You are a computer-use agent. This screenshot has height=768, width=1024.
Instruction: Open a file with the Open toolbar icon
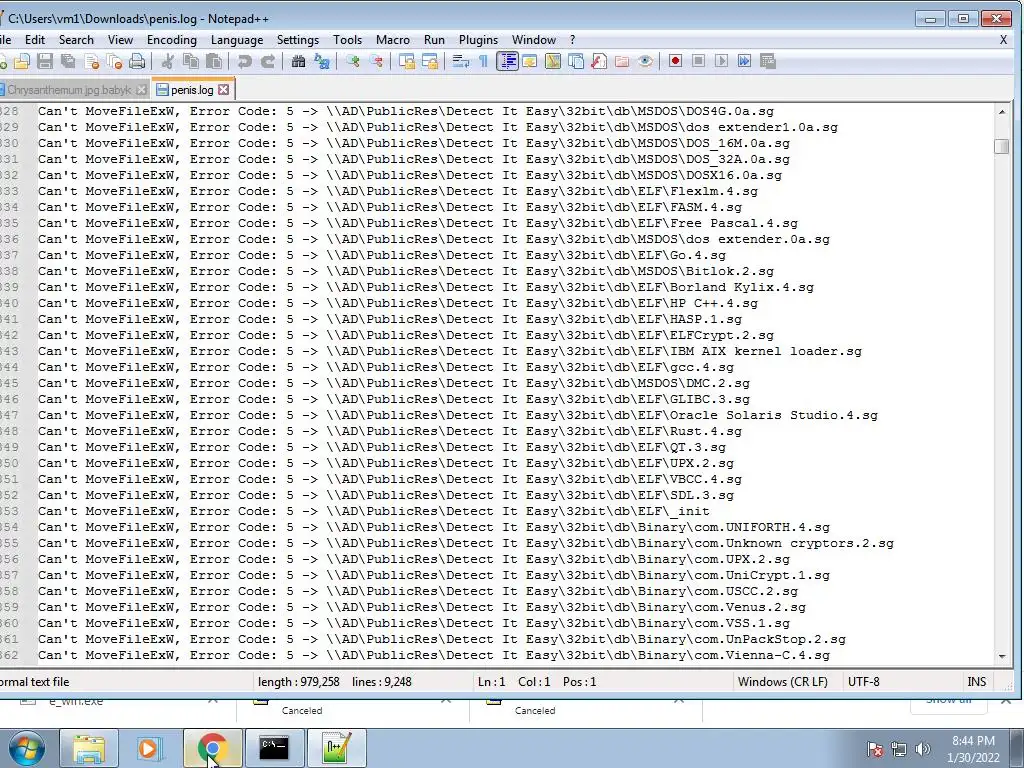pyautogui.click(x=22, y=61)
